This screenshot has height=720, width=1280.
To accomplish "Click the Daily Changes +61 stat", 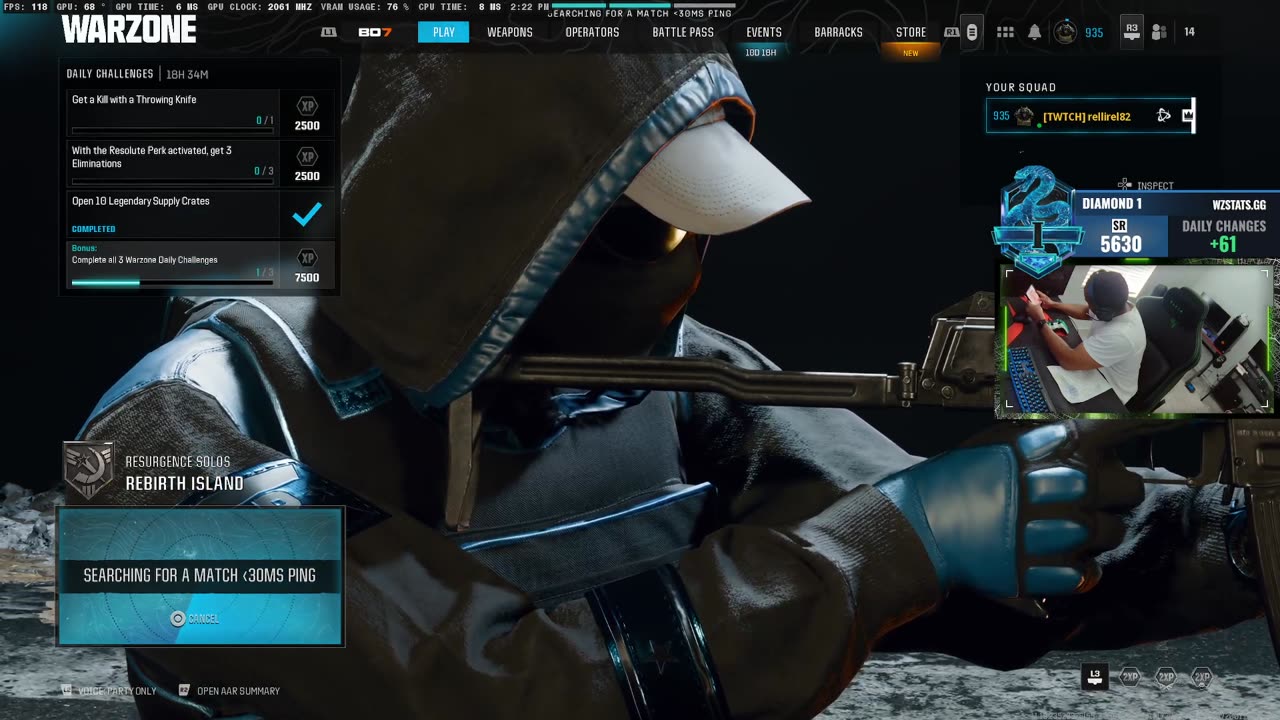I will 1224,236.
